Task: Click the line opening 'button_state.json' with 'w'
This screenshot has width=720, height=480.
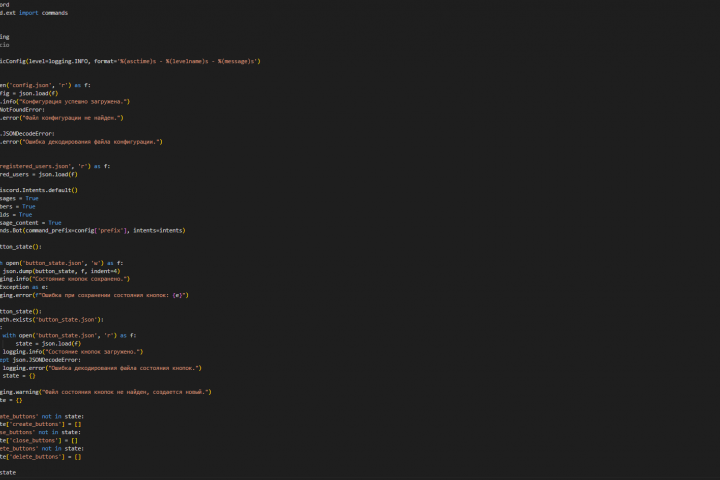Action: (x=62, y=263)
